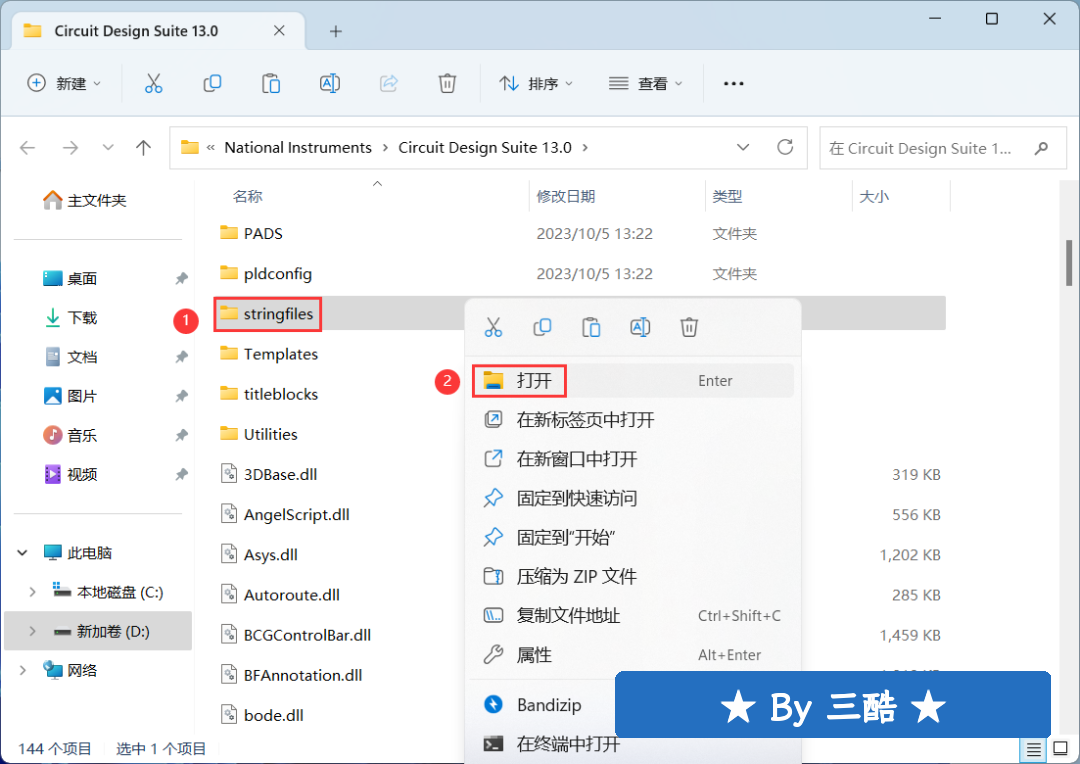Click 复制文件地址 in context menu
This screenshot has height=764, width=1080.
point(633,616)
